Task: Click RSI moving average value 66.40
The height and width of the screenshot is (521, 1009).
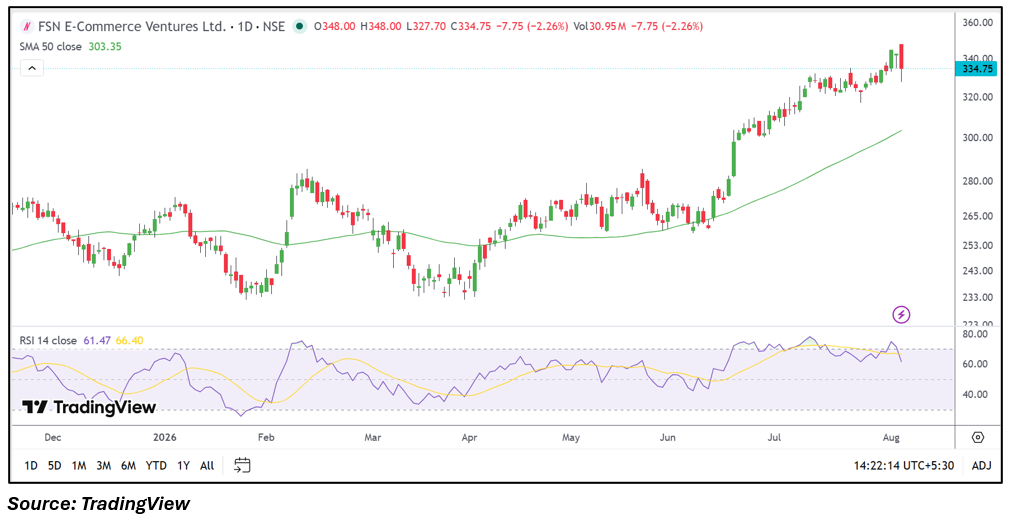Action: click(129, 341)
